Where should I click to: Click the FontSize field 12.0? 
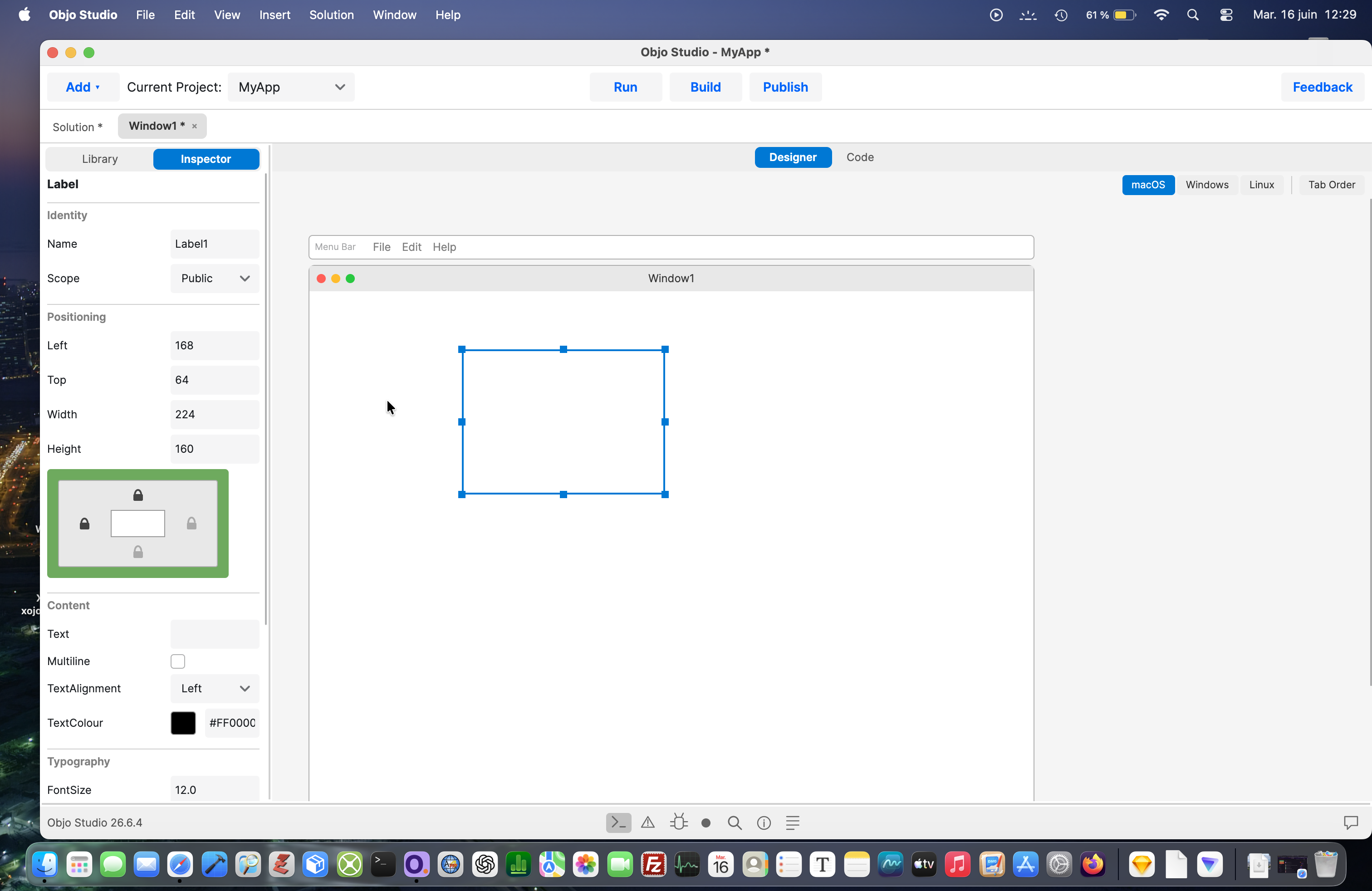(215, 789)
